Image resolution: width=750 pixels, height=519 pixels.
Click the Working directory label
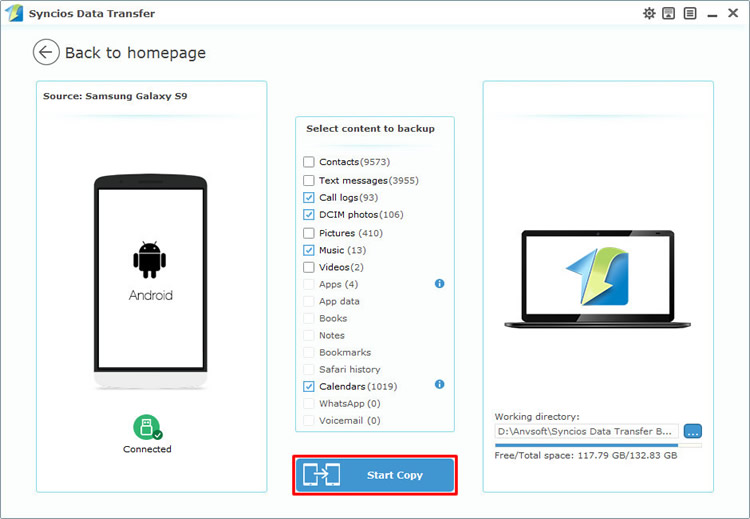(x=537, y=417)
